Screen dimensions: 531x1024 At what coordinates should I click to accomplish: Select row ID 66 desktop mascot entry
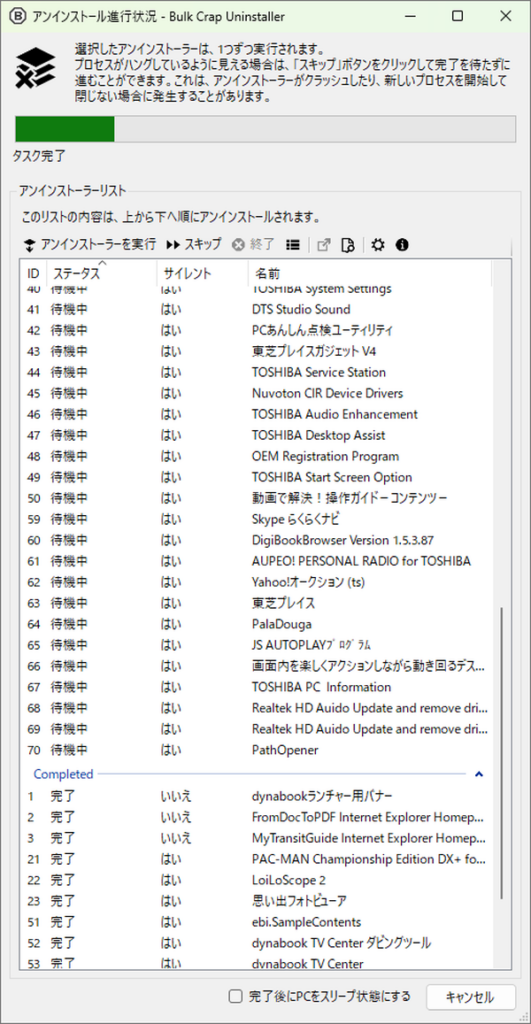pyautogui.click(x=257, y=666)
